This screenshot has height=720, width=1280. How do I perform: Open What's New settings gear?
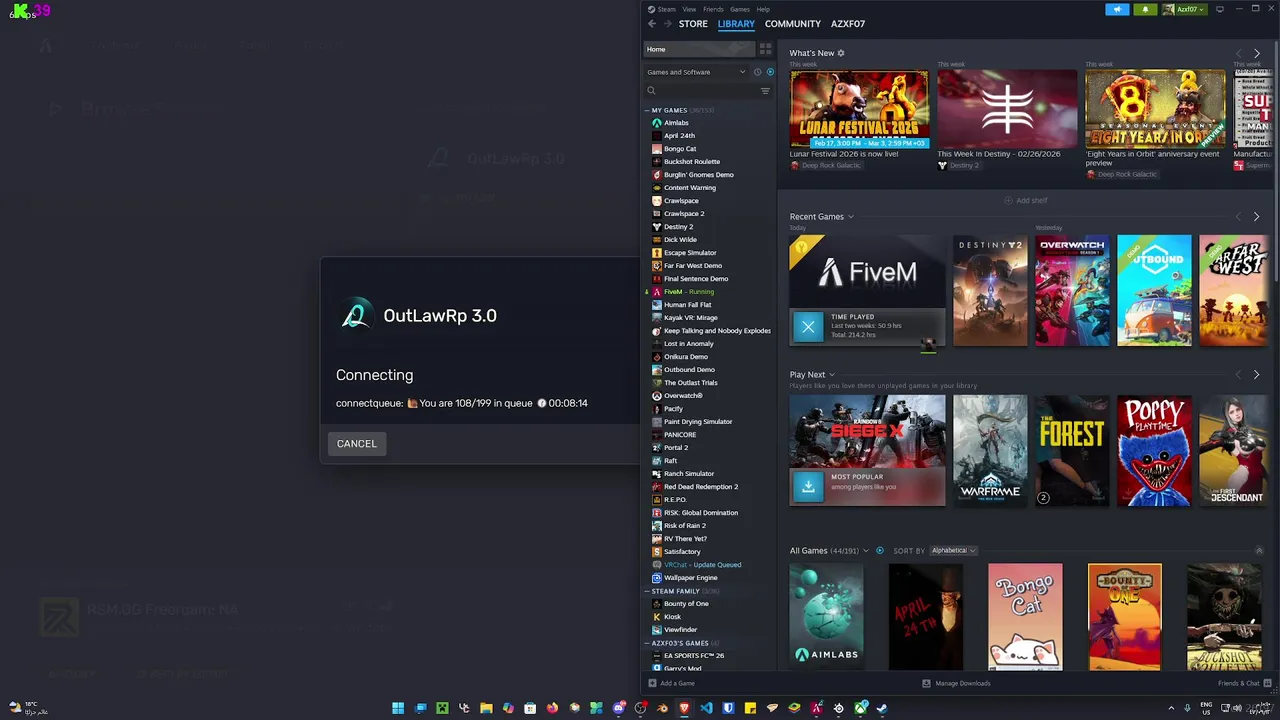tap(841, 53)
